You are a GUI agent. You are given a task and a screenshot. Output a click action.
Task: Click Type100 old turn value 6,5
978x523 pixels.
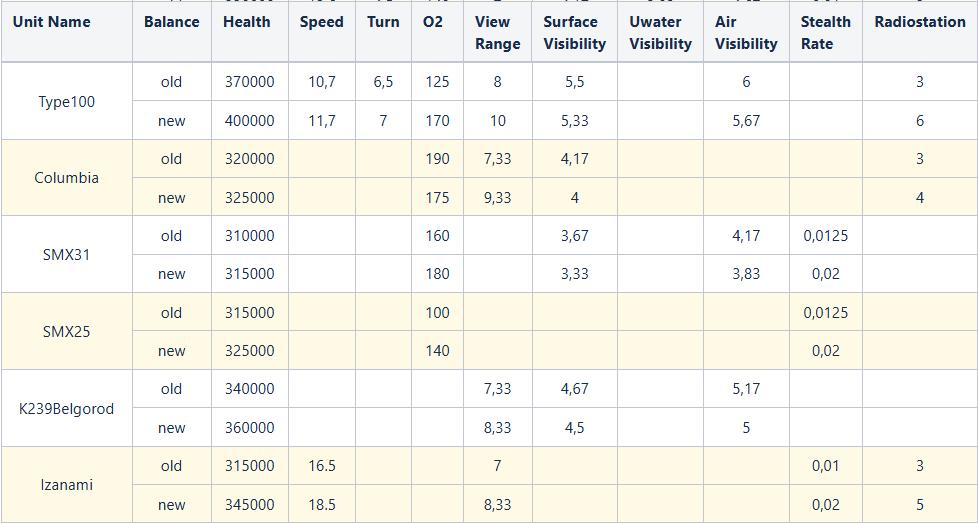(x=383, y=82)
